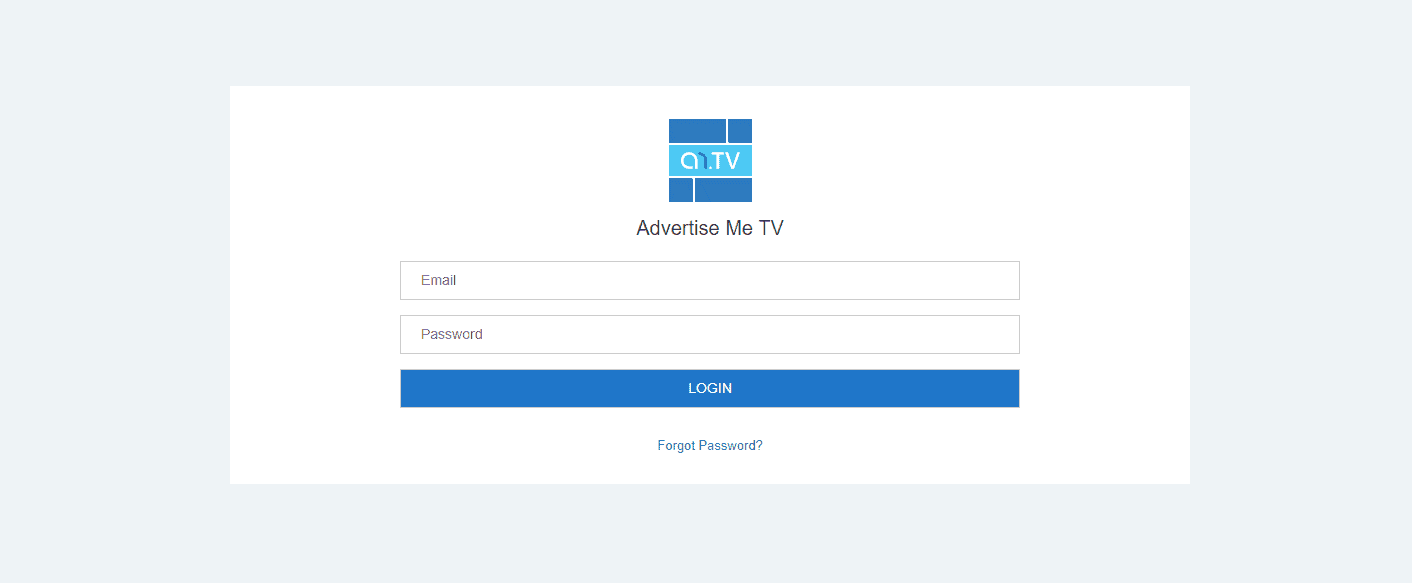Focus the Email input field
Screen dimensions: 1412x583
pyautogui.click(x=710, y=280)
